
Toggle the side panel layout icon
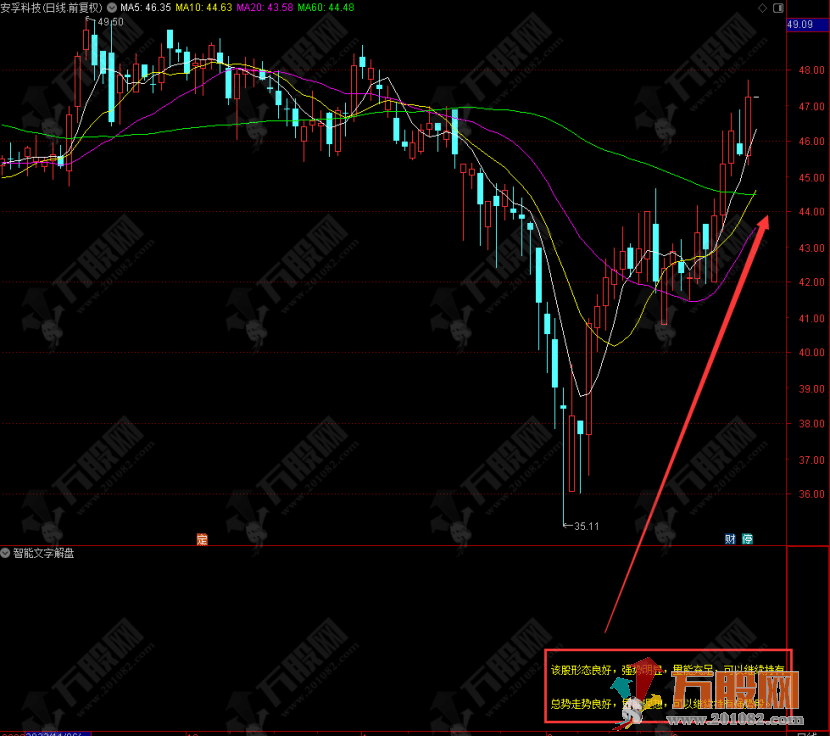(778, 8)
